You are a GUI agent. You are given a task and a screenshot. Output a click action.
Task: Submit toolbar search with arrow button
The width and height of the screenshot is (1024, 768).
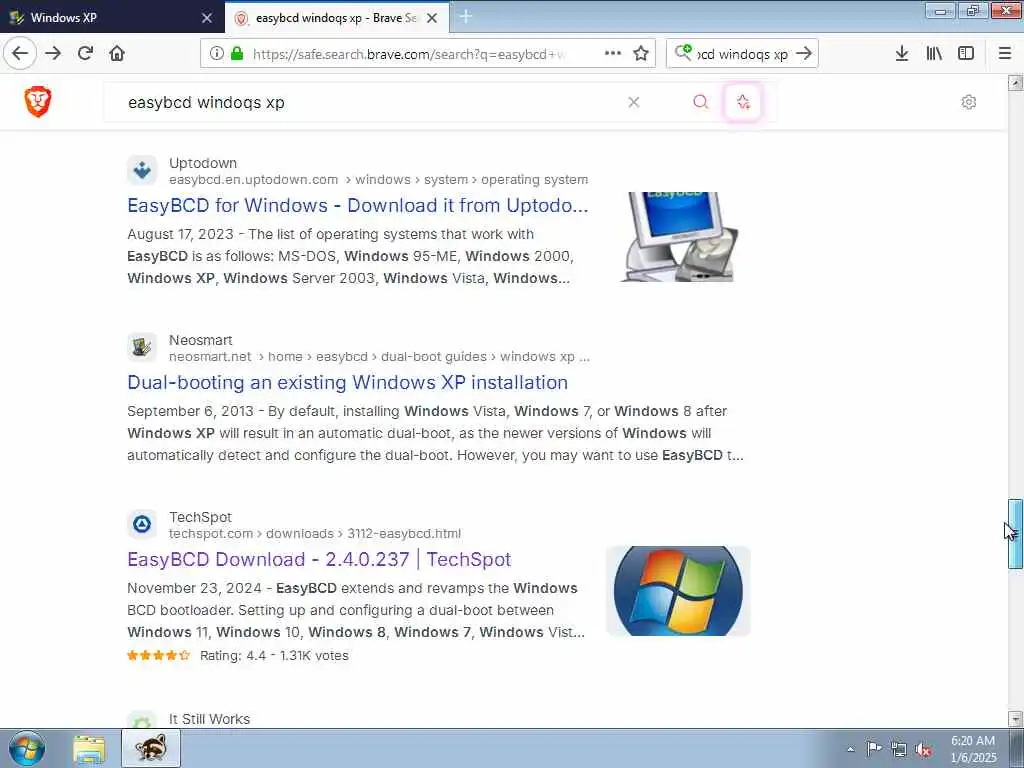804,54
